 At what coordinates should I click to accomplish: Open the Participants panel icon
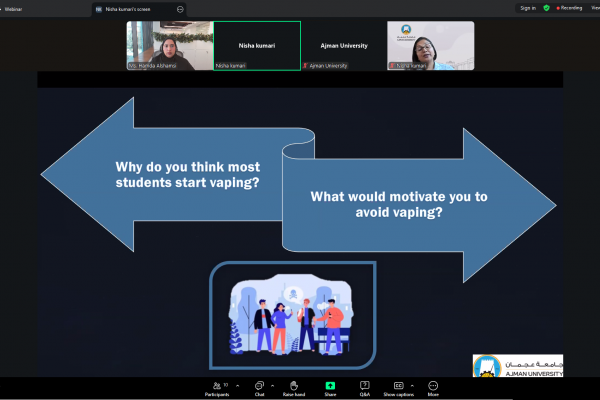[x=217, y=386]
